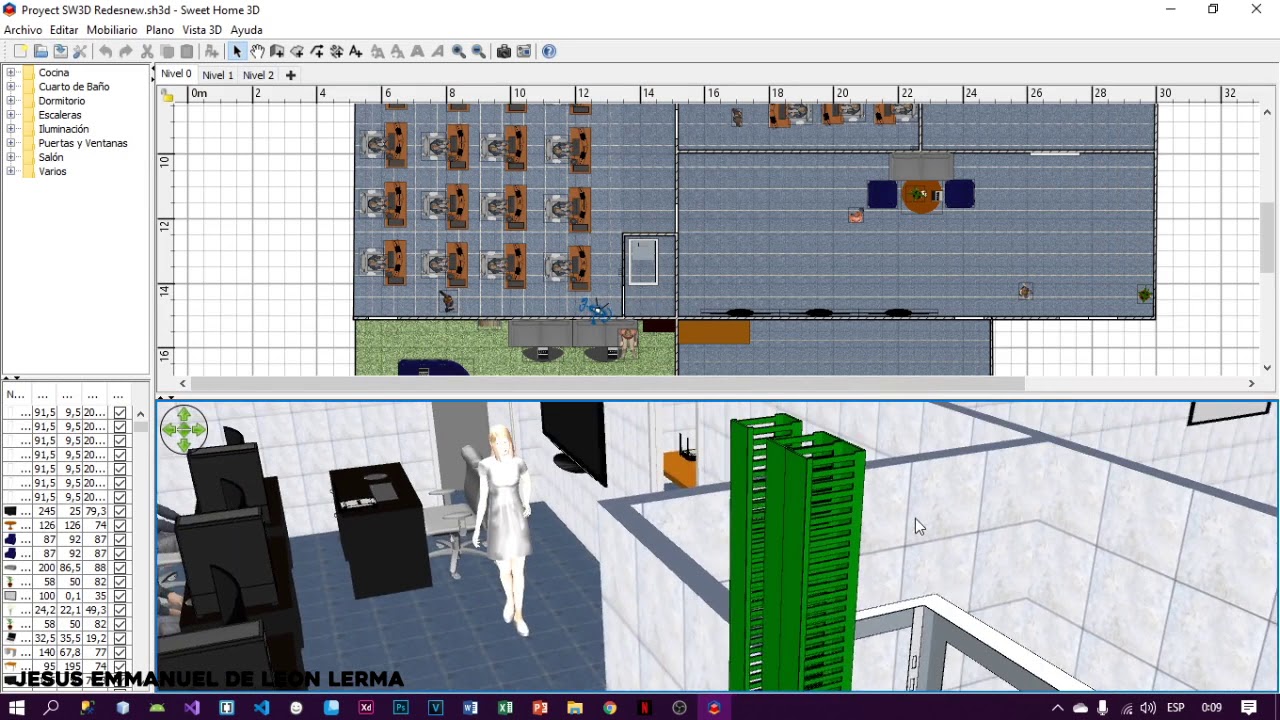
Task: Expand the Puertas y Ventanas category
Action: [11, 143]
